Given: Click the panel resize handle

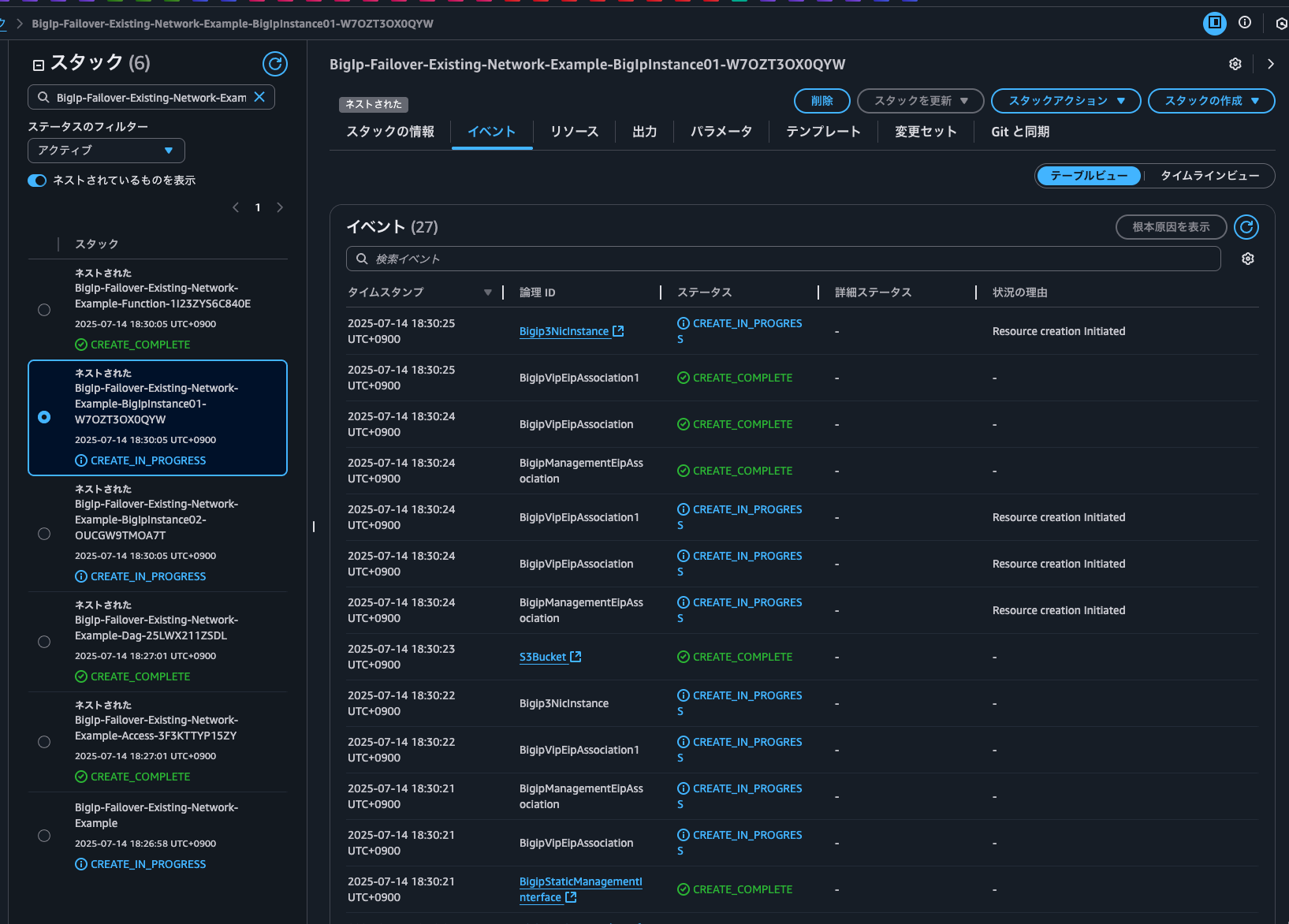Looking at the screenshot, I should [314, 526].
